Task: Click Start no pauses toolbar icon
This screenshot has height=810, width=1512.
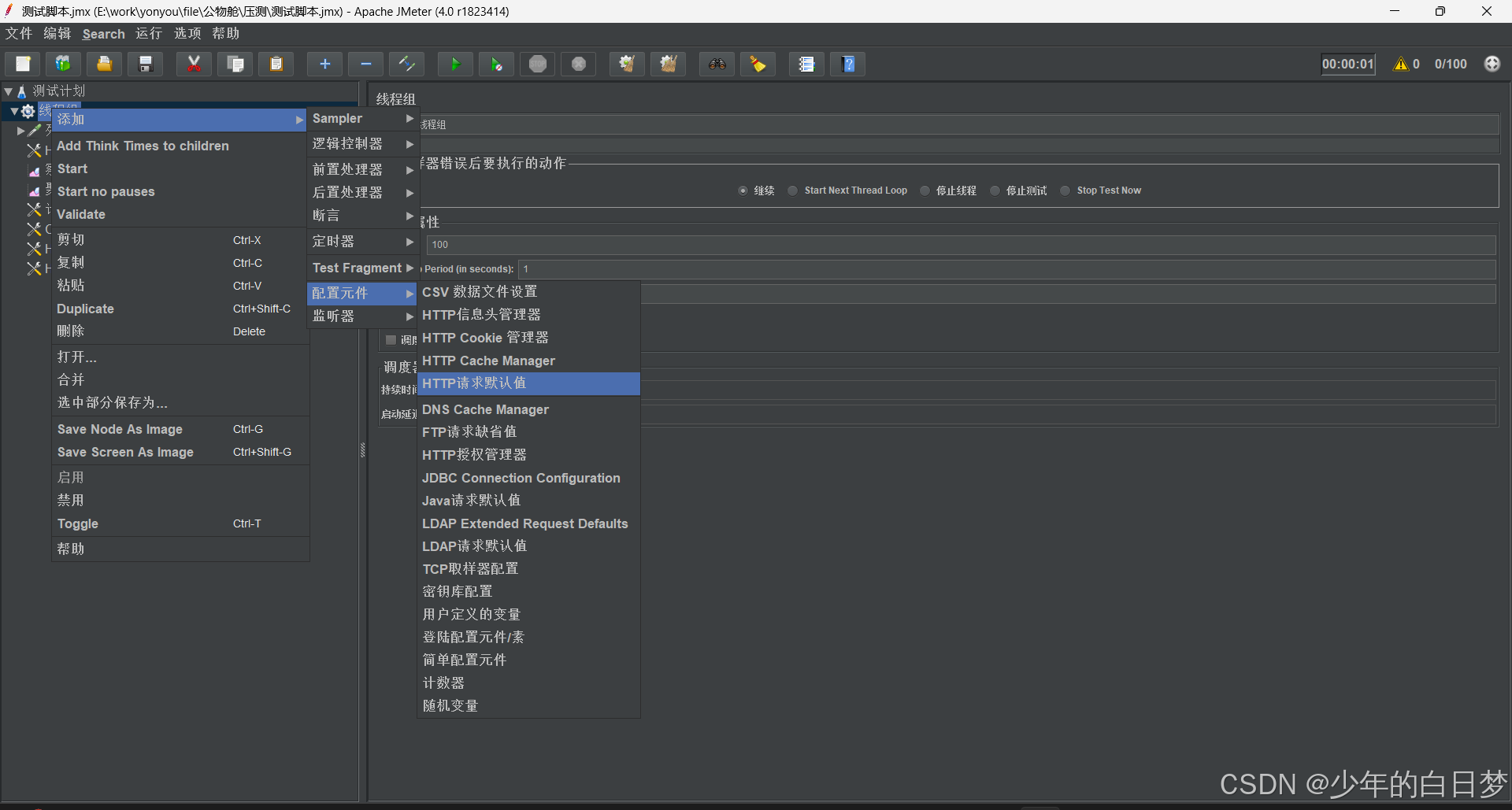Action: [x=496, y=64]
